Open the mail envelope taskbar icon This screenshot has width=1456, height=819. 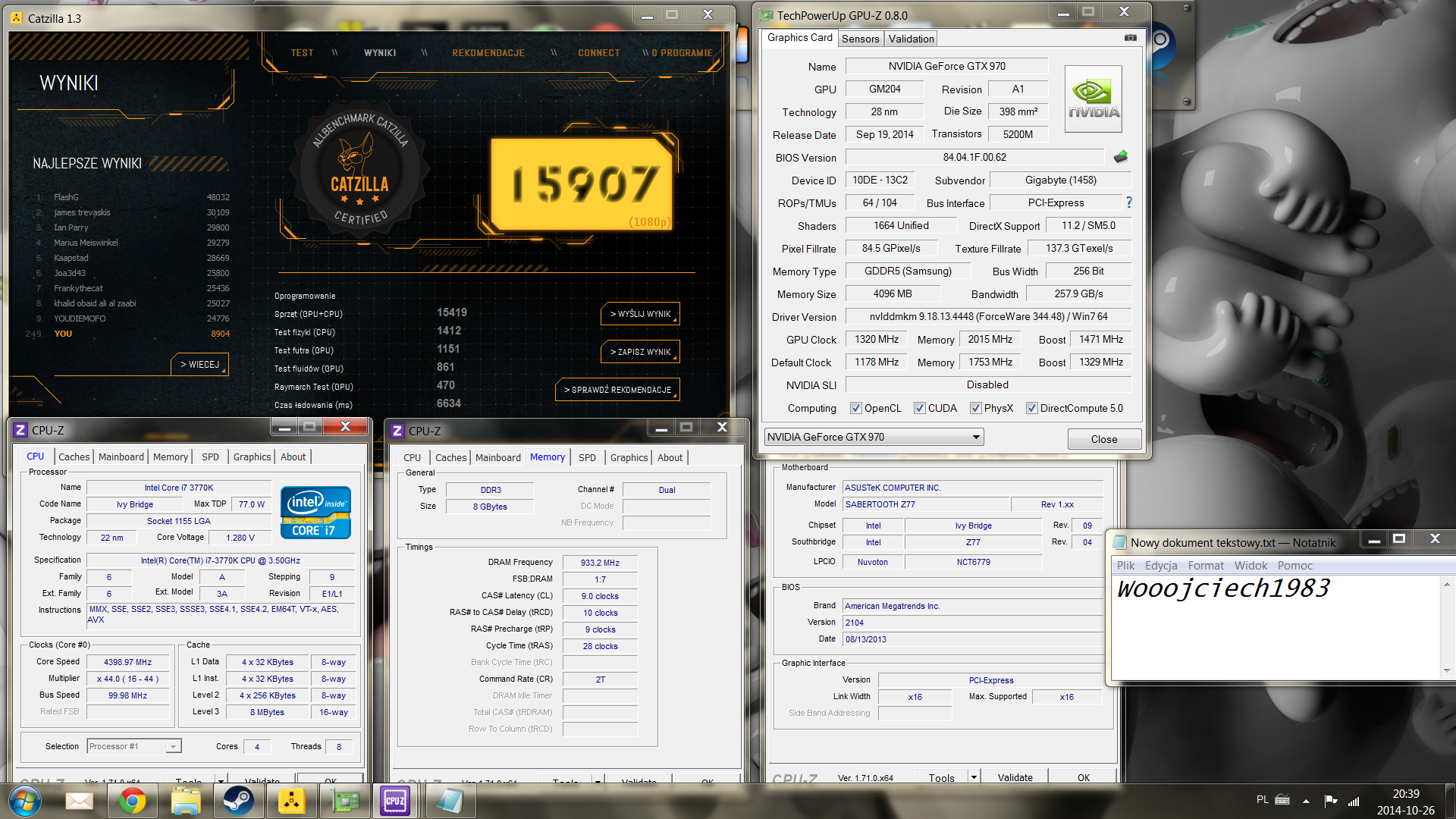pyautogui.click(x=80, y=801)
